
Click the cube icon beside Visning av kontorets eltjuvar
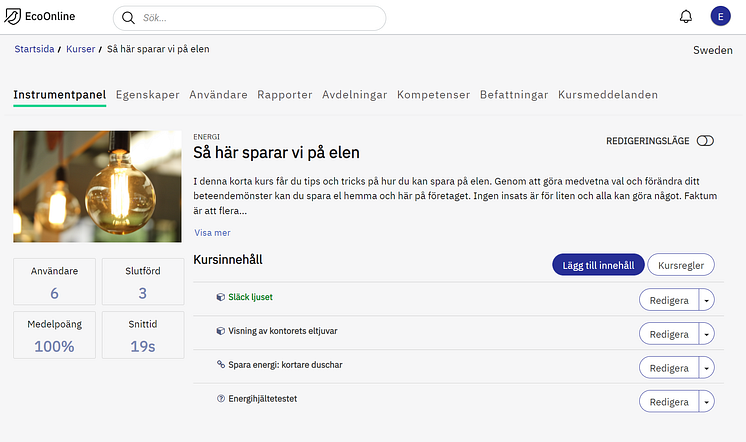coord(221,331)
